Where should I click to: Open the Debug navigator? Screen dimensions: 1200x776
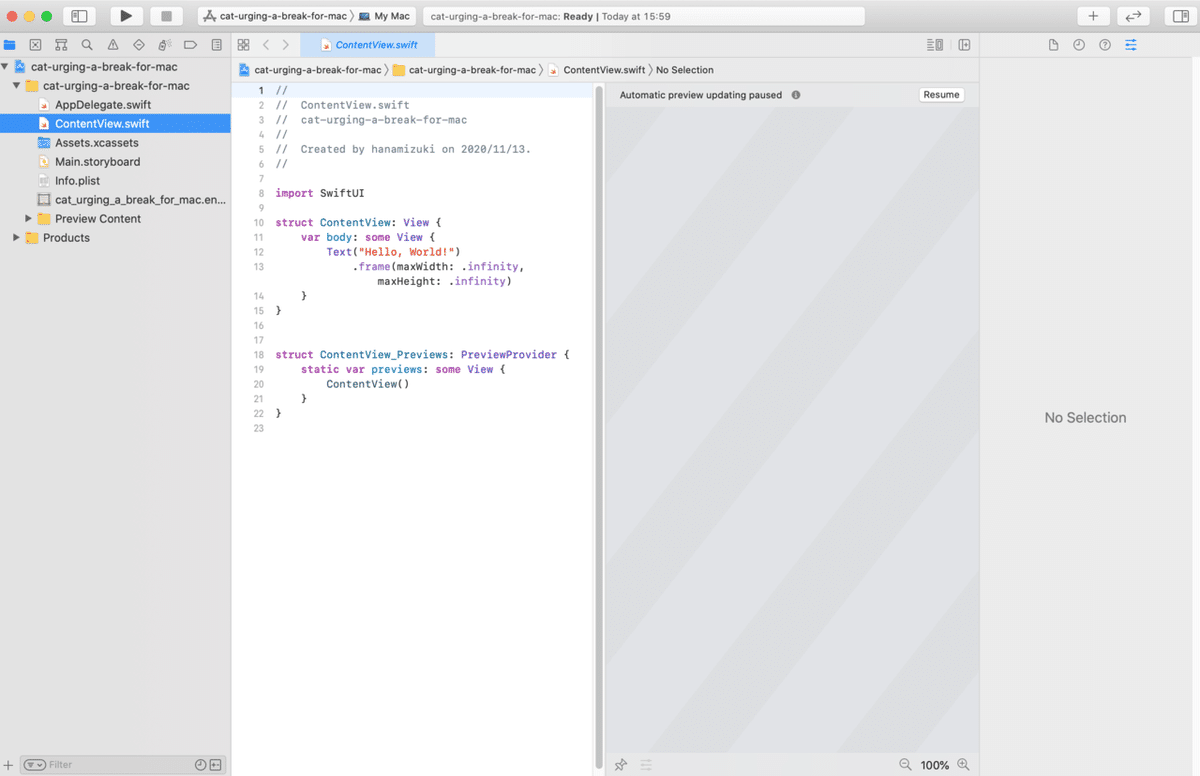[164, 45]
